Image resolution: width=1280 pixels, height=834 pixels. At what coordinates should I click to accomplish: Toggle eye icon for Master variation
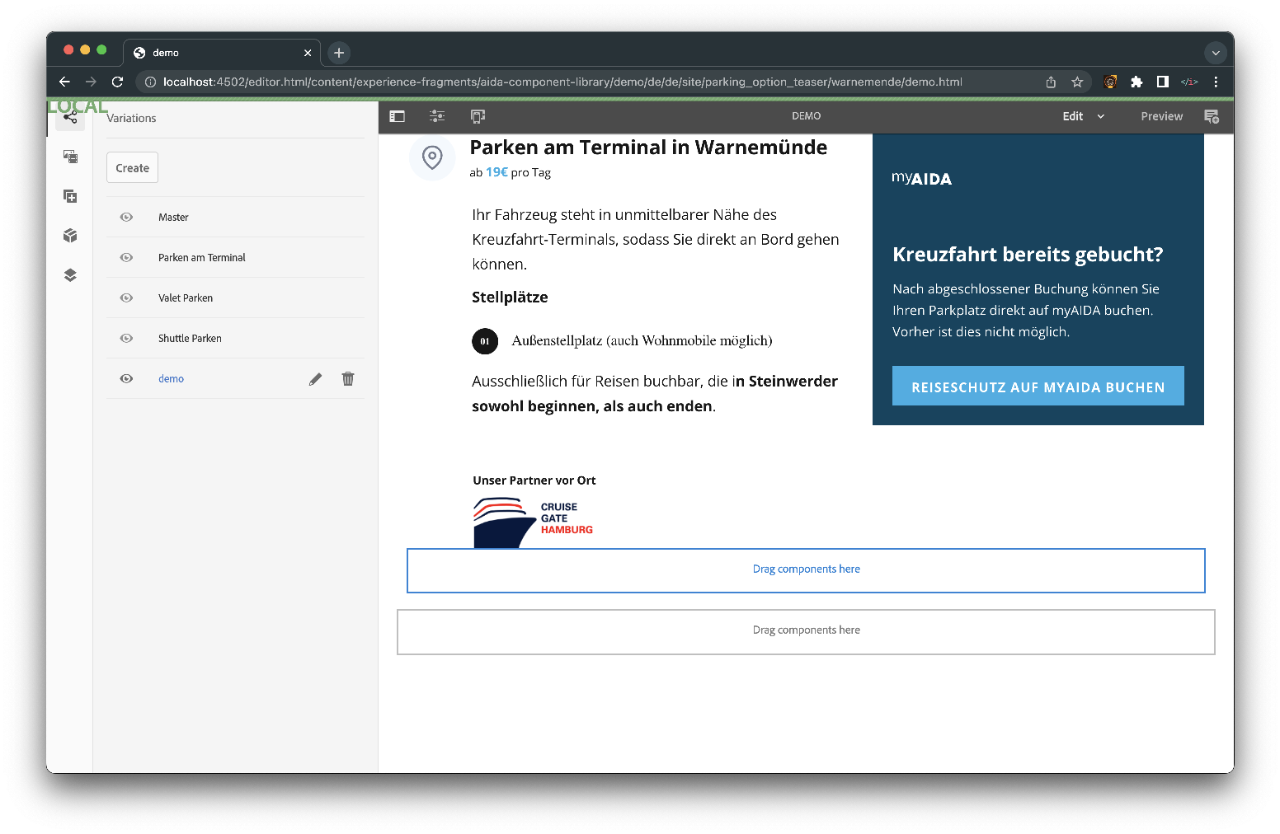click(127, 217)
